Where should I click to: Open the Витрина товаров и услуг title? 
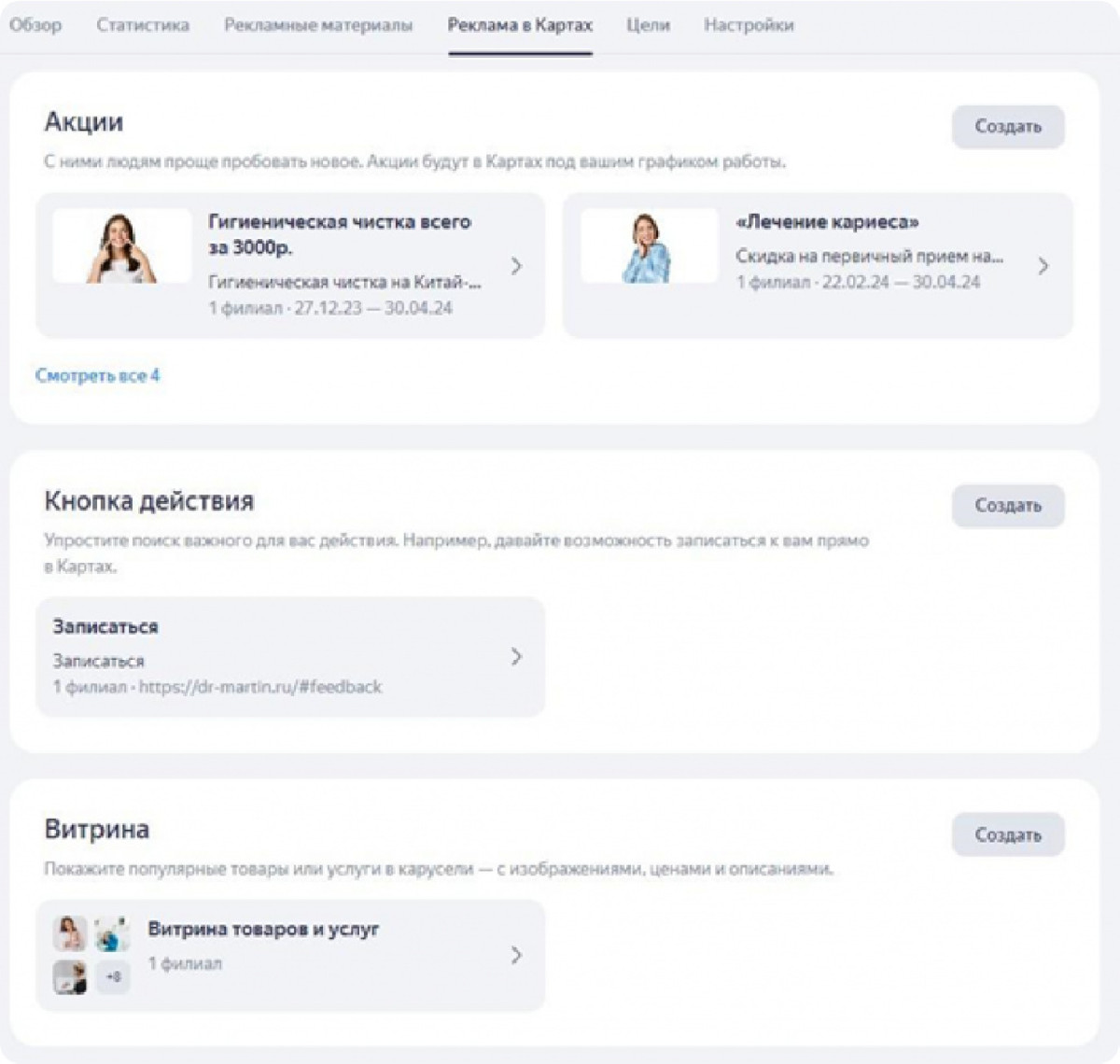point(263,930)
